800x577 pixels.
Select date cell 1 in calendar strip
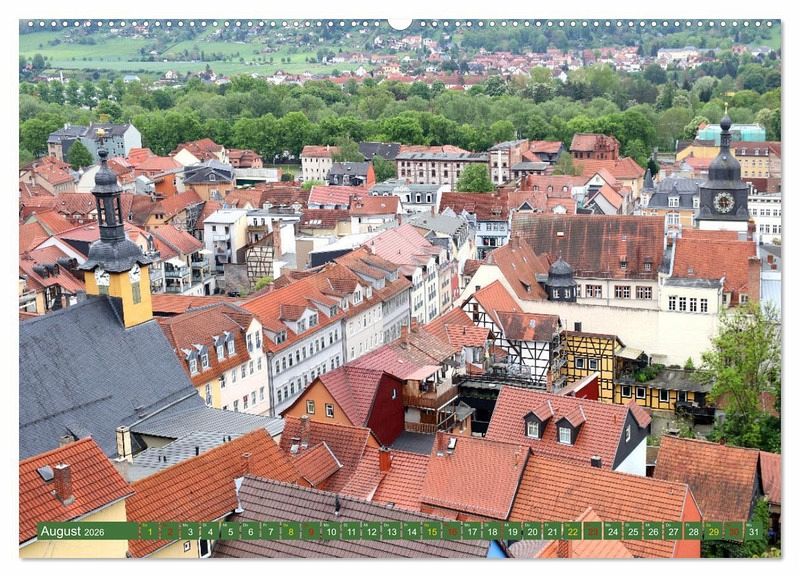coord(149,531)
